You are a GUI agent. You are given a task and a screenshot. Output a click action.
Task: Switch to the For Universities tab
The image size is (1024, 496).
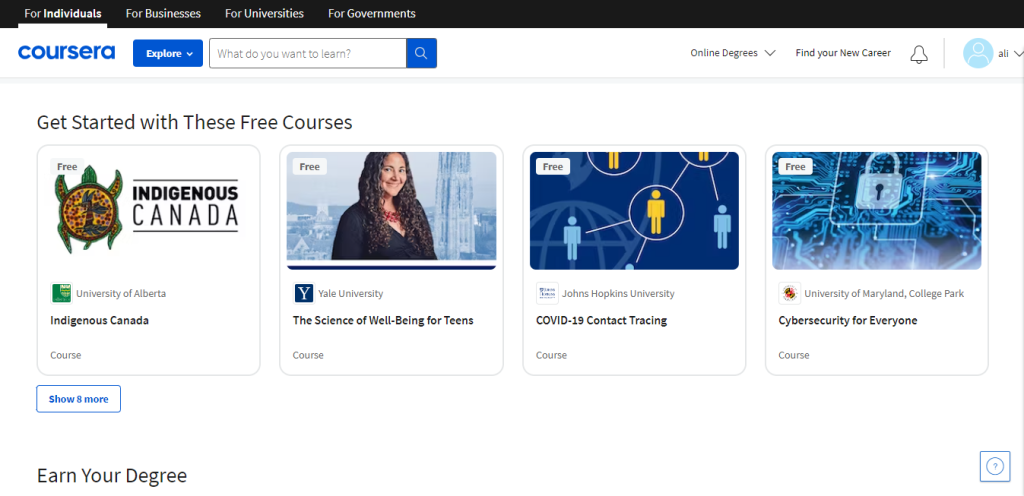[x=264, y=14]
